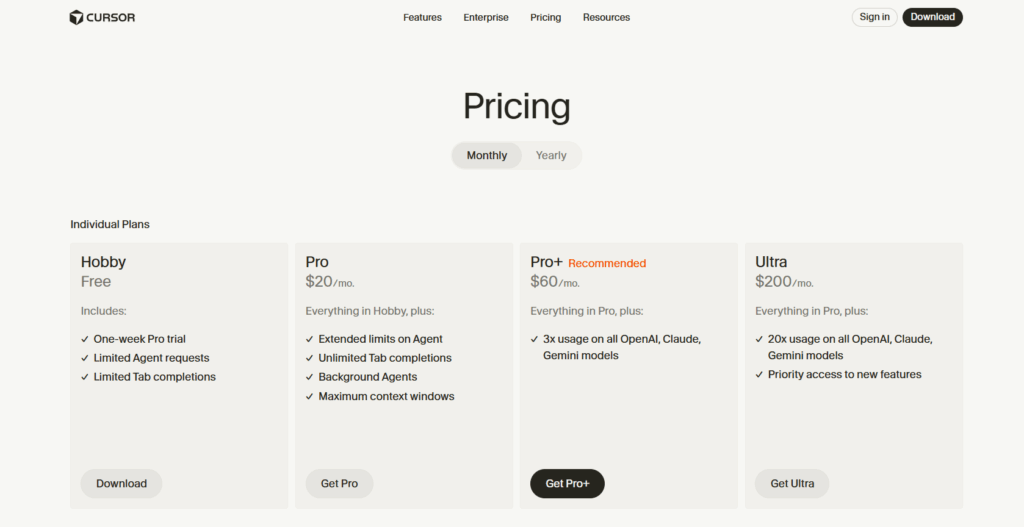Image resolution: width=1024 pixels, height=527 pixels.
Task: Click the Get Pro+ button
Action: pos(567,483)
